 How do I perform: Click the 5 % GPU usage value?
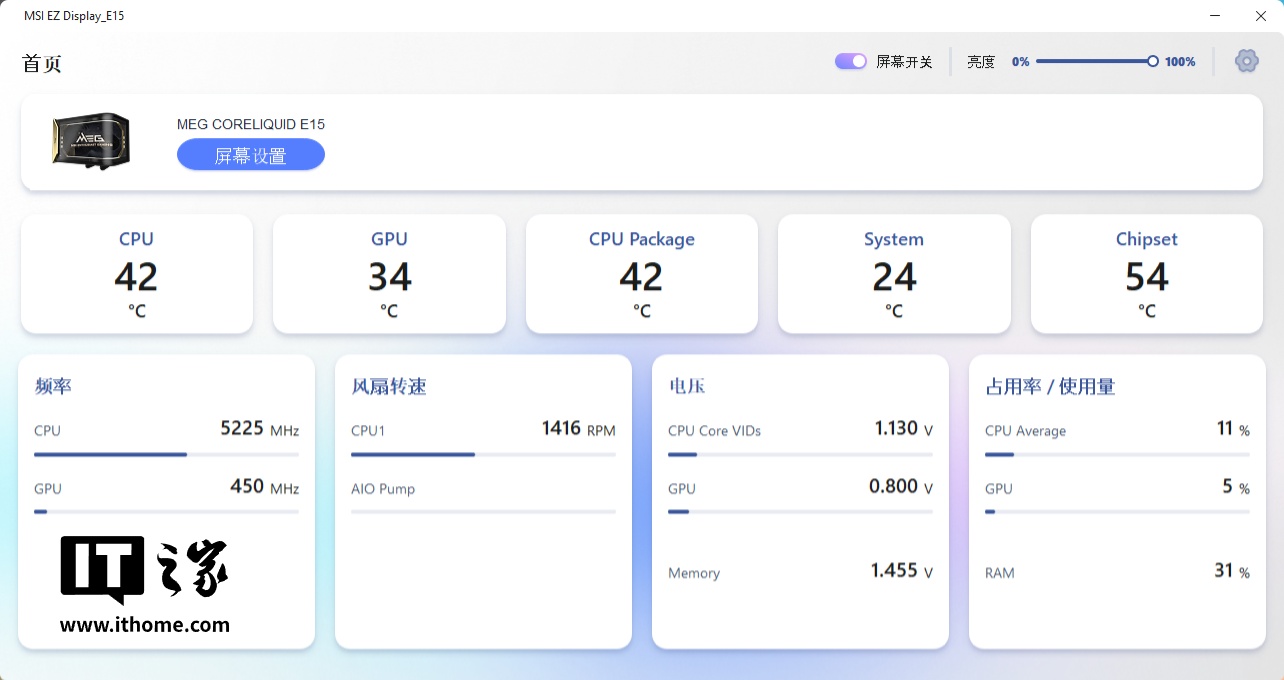click(1236, 487)
